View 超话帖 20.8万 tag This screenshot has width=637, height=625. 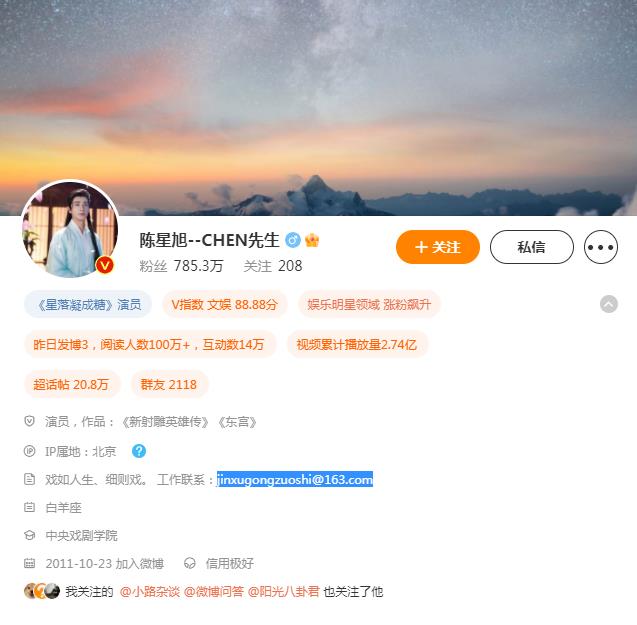[71, 384]
